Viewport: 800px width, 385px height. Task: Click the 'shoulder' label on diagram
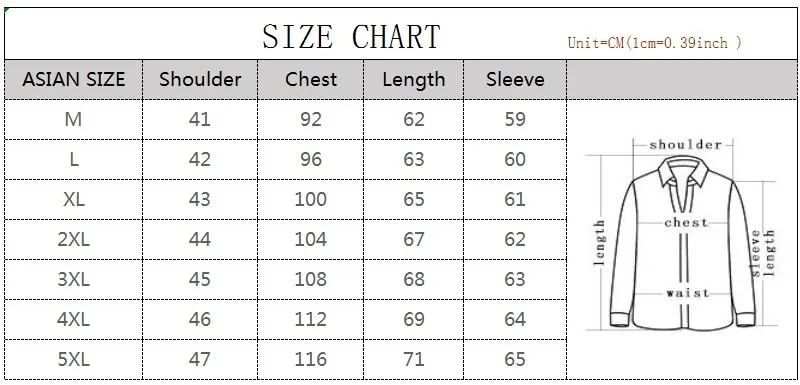tap(685, 145)
